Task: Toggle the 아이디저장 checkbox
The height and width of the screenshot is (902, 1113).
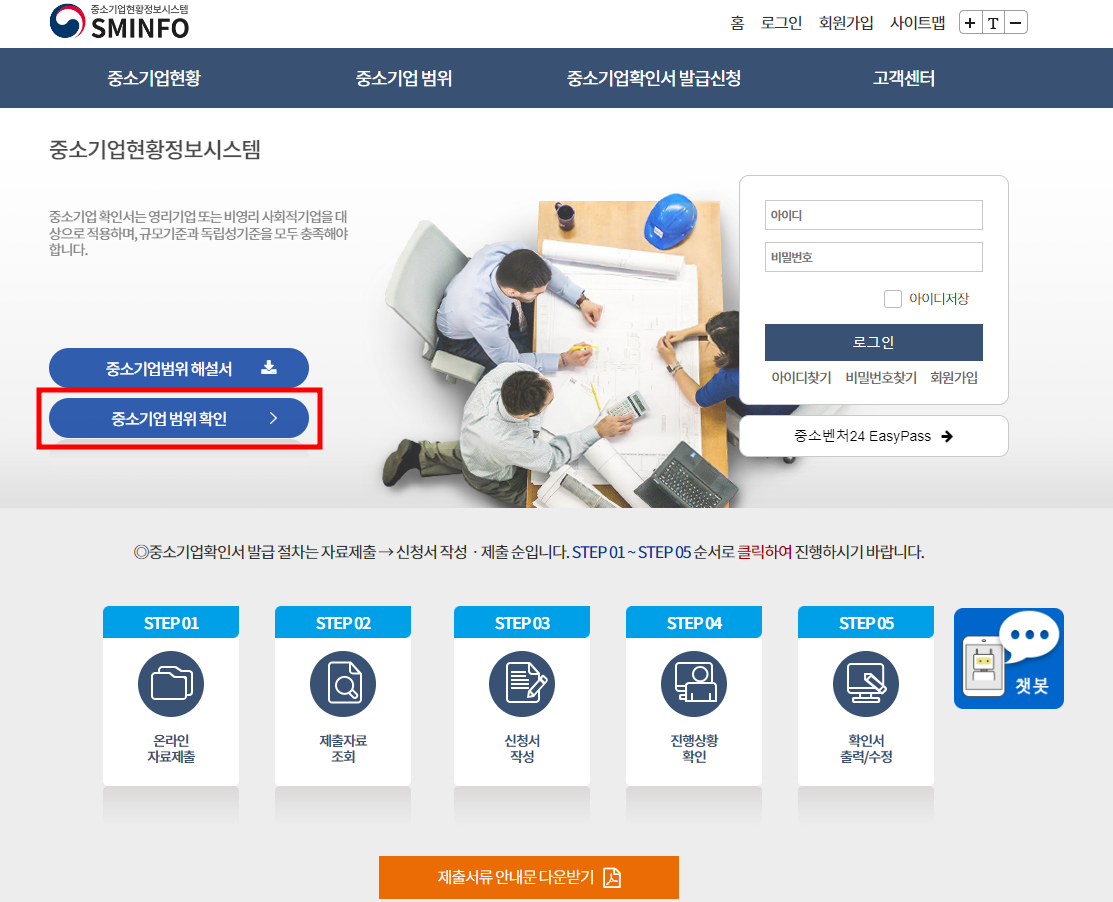Action: tap(892, 299)
